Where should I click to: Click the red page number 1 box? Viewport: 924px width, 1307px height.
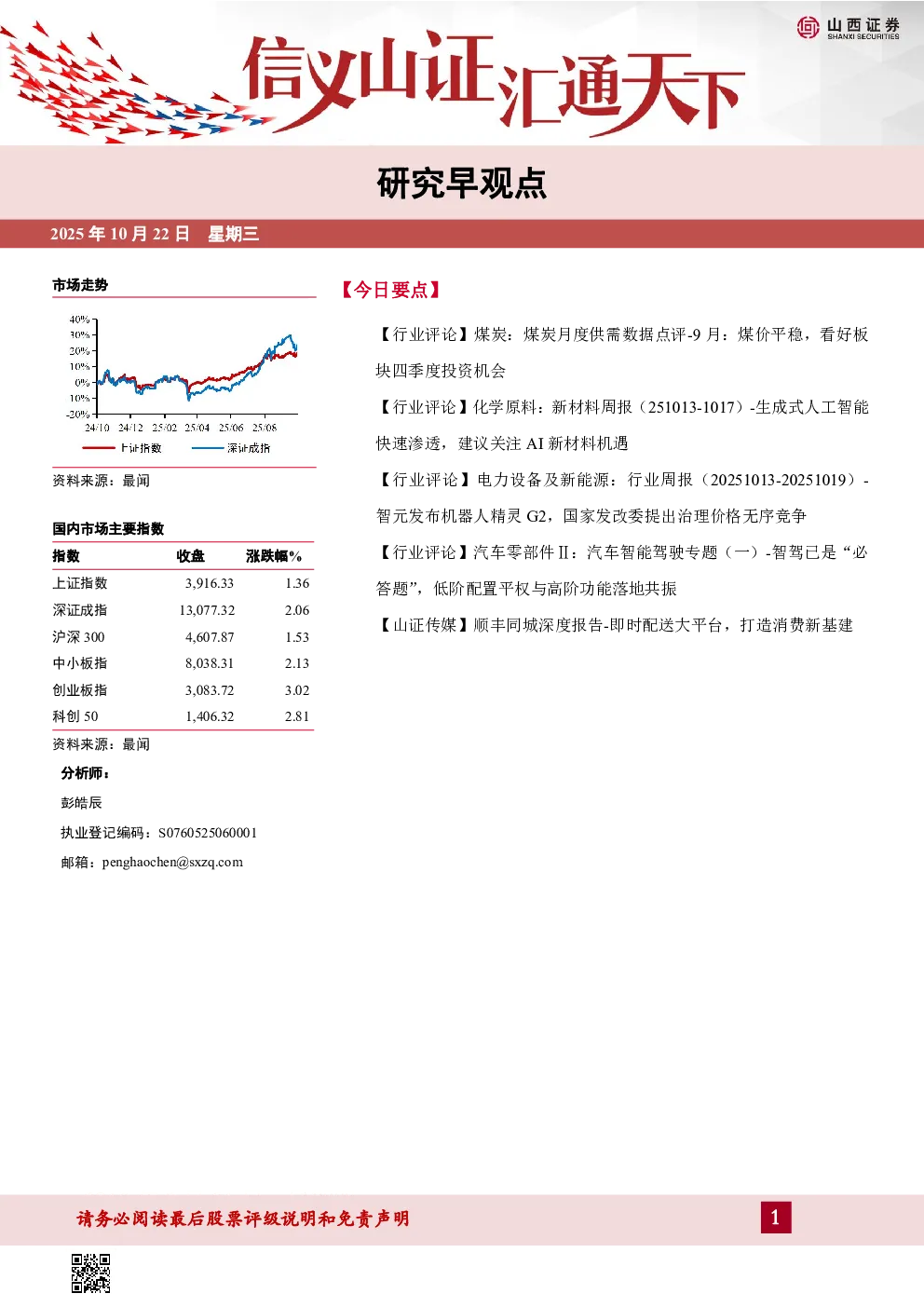coord(775,1218)
